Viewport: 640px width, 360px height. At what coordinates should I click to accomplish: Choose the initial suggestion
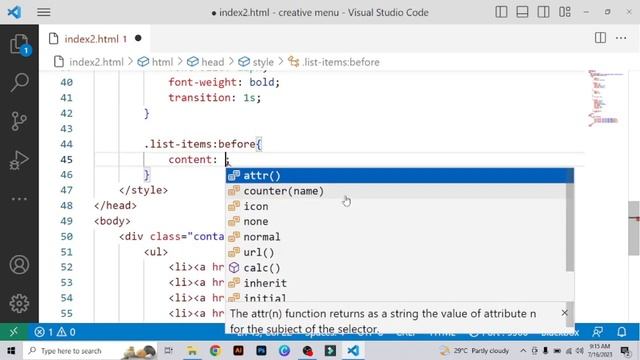point(397,298)
